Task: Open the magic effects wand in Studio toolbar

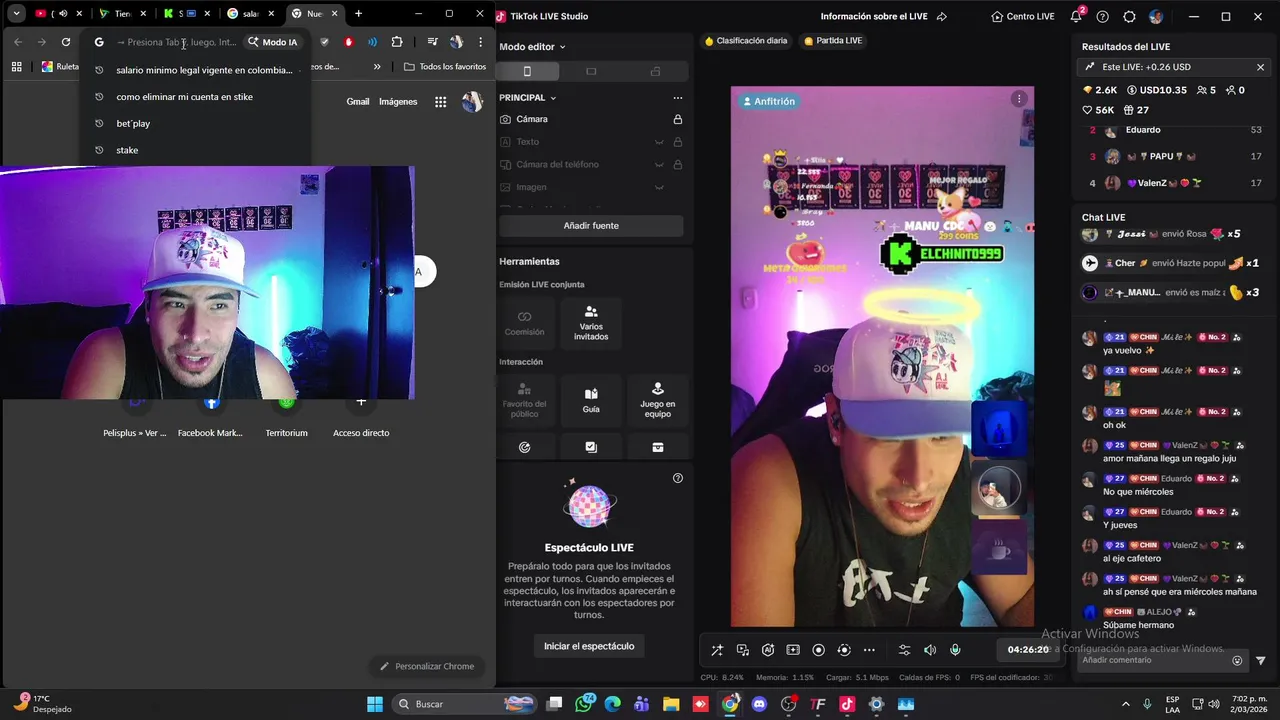Action: click(x=717, y=650)
